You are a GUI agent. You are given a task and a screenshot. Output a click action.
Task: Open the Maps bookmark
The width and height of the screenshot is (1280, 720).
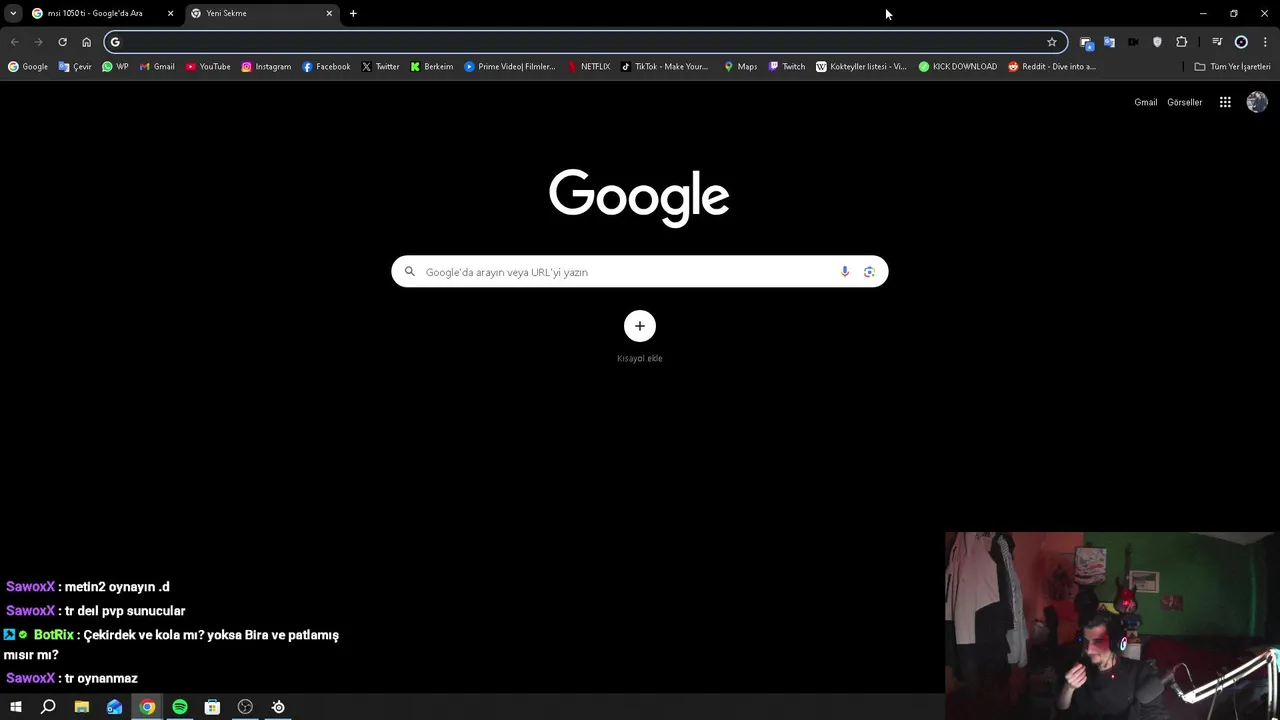(x=741, y=67)
